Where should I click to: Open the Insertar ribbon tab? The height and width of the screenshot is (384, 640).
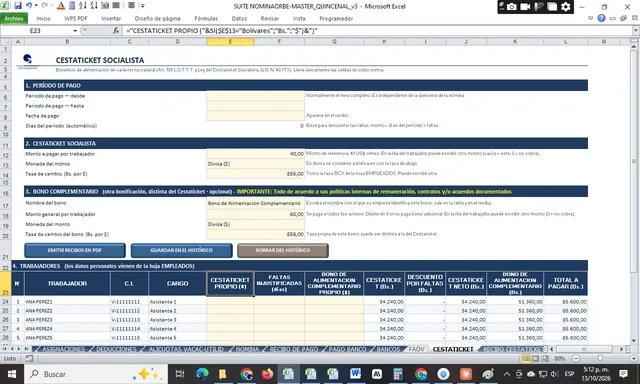point(111,18)
